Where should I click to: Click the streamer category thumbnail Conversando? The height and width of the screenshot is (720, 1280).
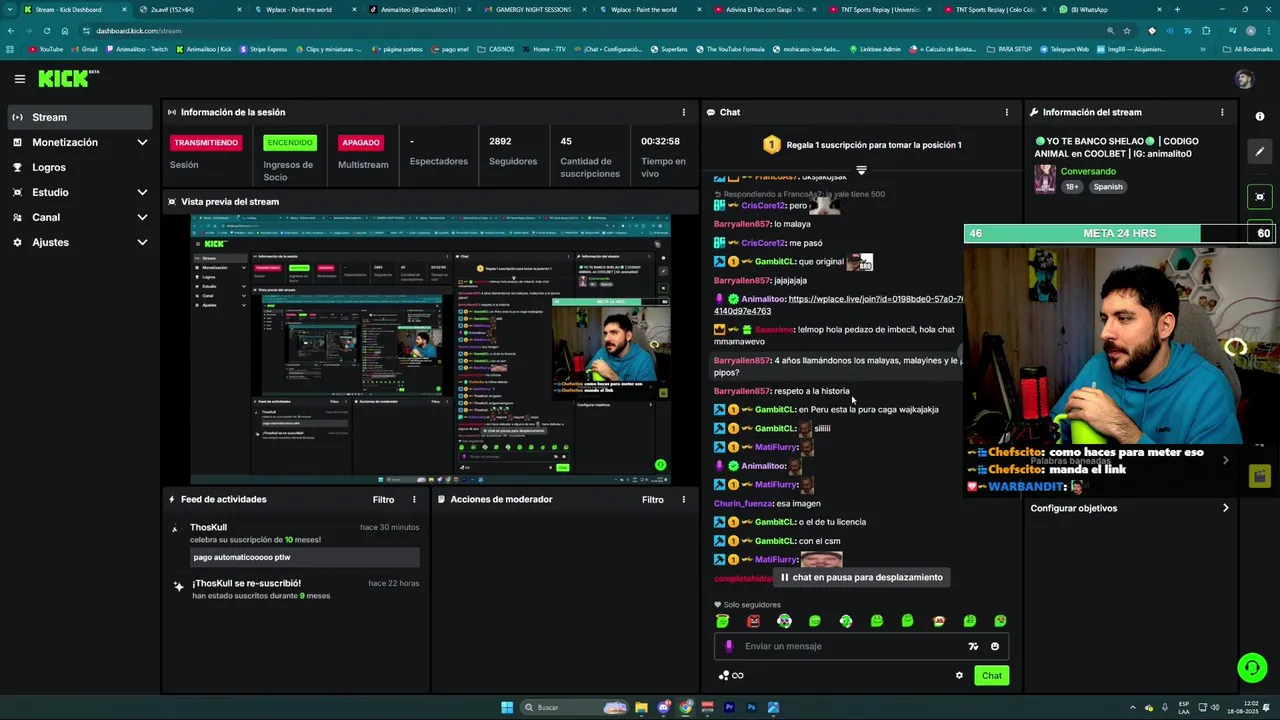coord(1045,179)
